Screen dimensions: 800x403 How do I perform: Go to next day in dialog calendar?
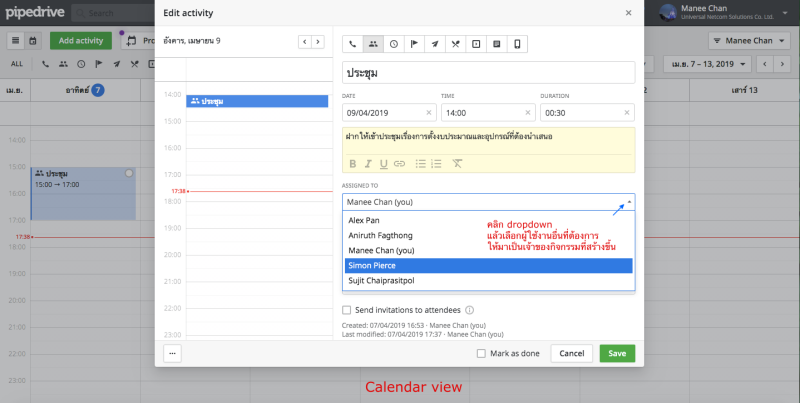point(318,42)
